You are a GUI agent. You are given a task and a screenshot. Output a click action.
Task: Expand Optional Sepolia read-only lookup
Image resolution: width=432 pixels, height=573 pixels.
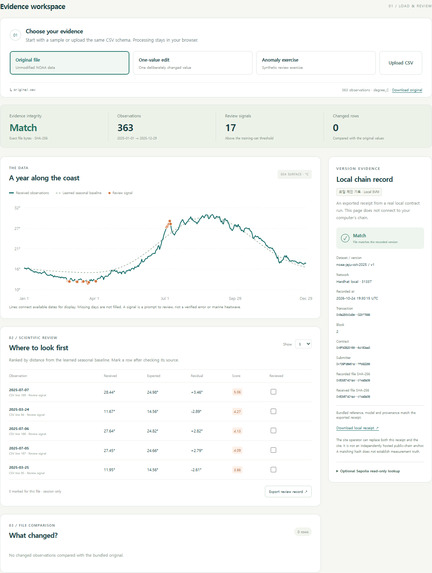pyautogui.click(x=368, y=471)
